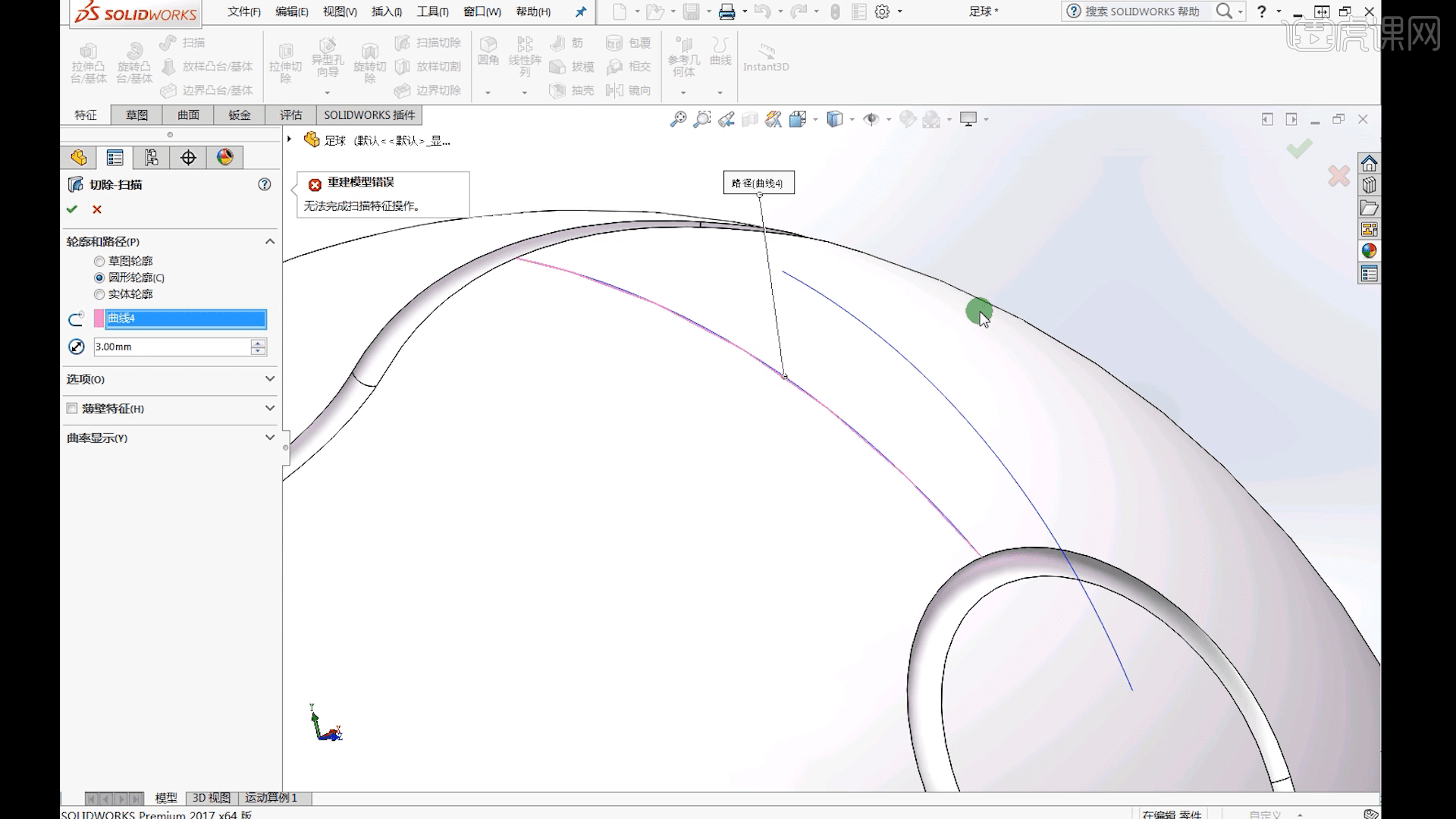Select the 草图轮廓 radio button
The image size is (1456, 819).
(99, 261)
